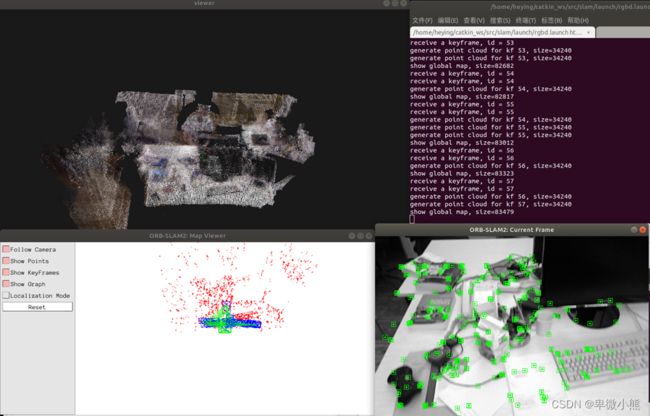Image resolution: width=650 pixels, height=416 pixels.
Task: Close the point cloud viewer window
Action: pyautogui.click(x=404, y=3)
